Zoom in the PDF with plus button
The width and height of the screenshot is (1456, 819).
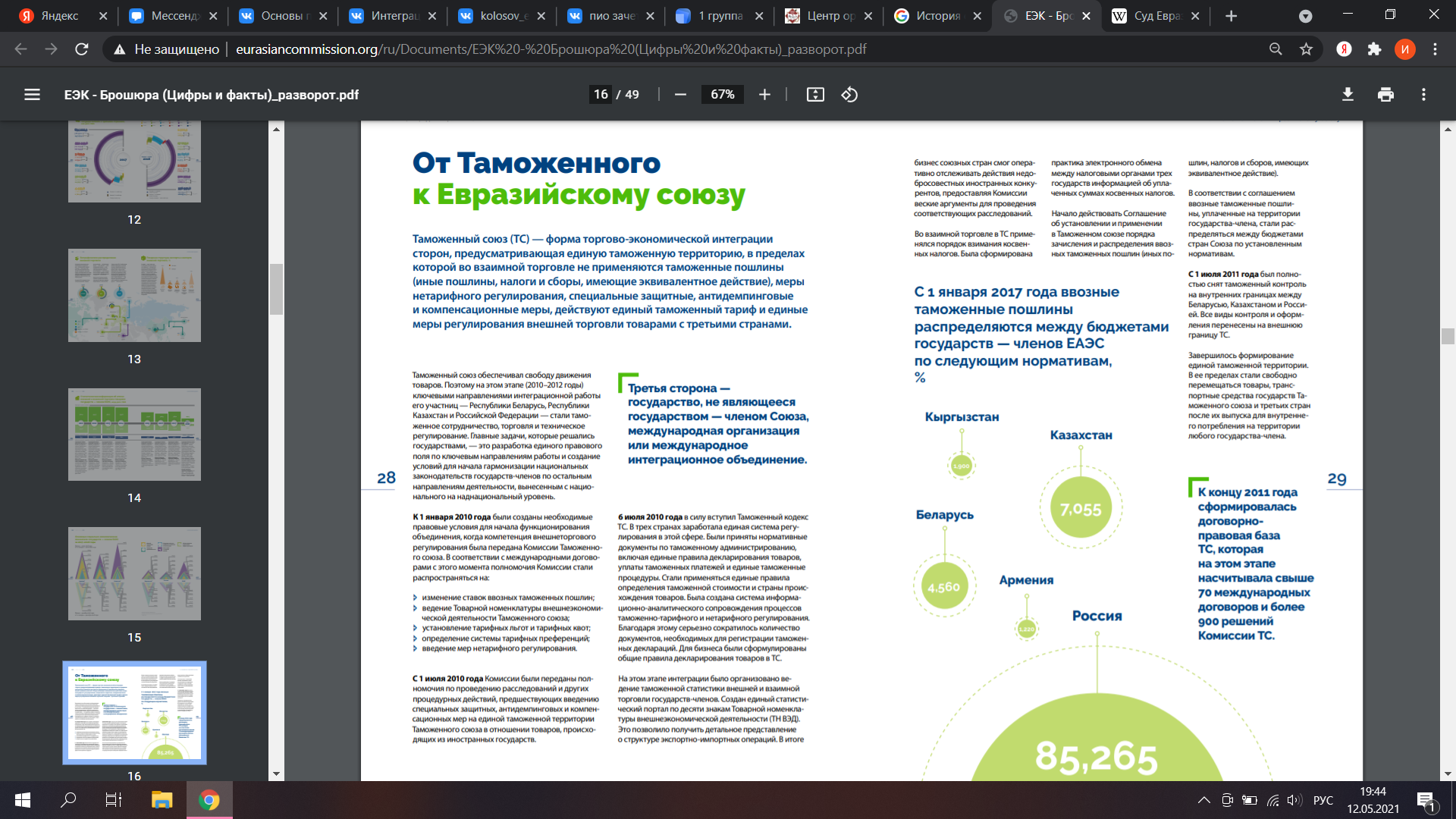pos(764,95)
